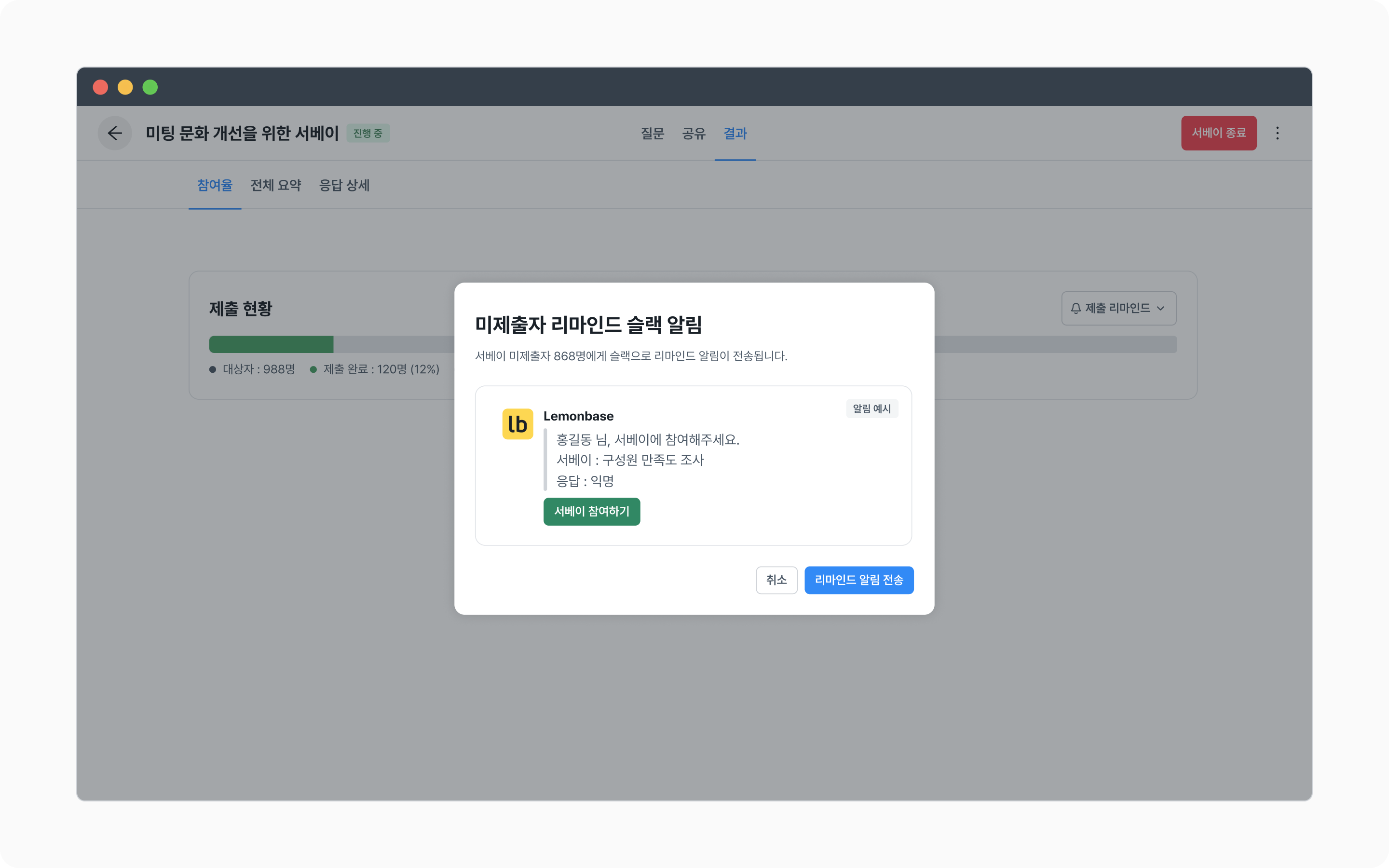Select the 응답 상세 tab

coord(344,185)
